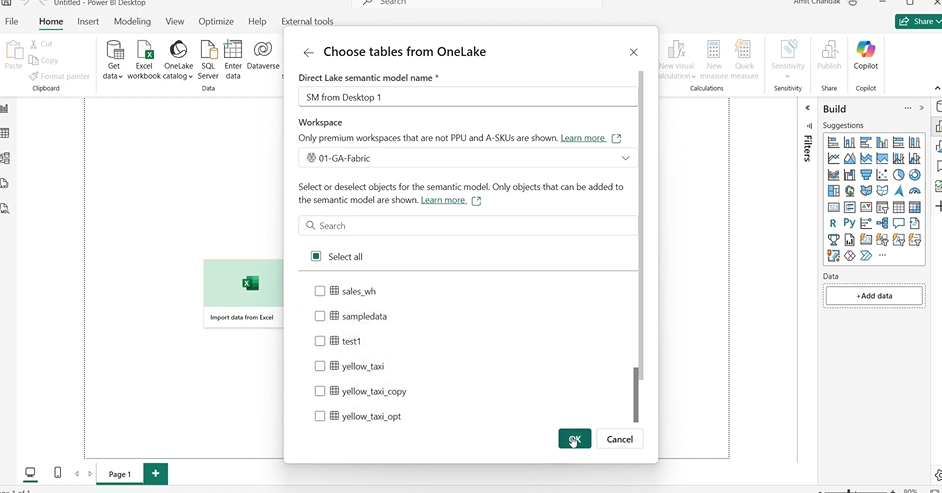Tick the yellow_taxi table checkbox
This screenshot has width=942, height=493.
(320, 366)
